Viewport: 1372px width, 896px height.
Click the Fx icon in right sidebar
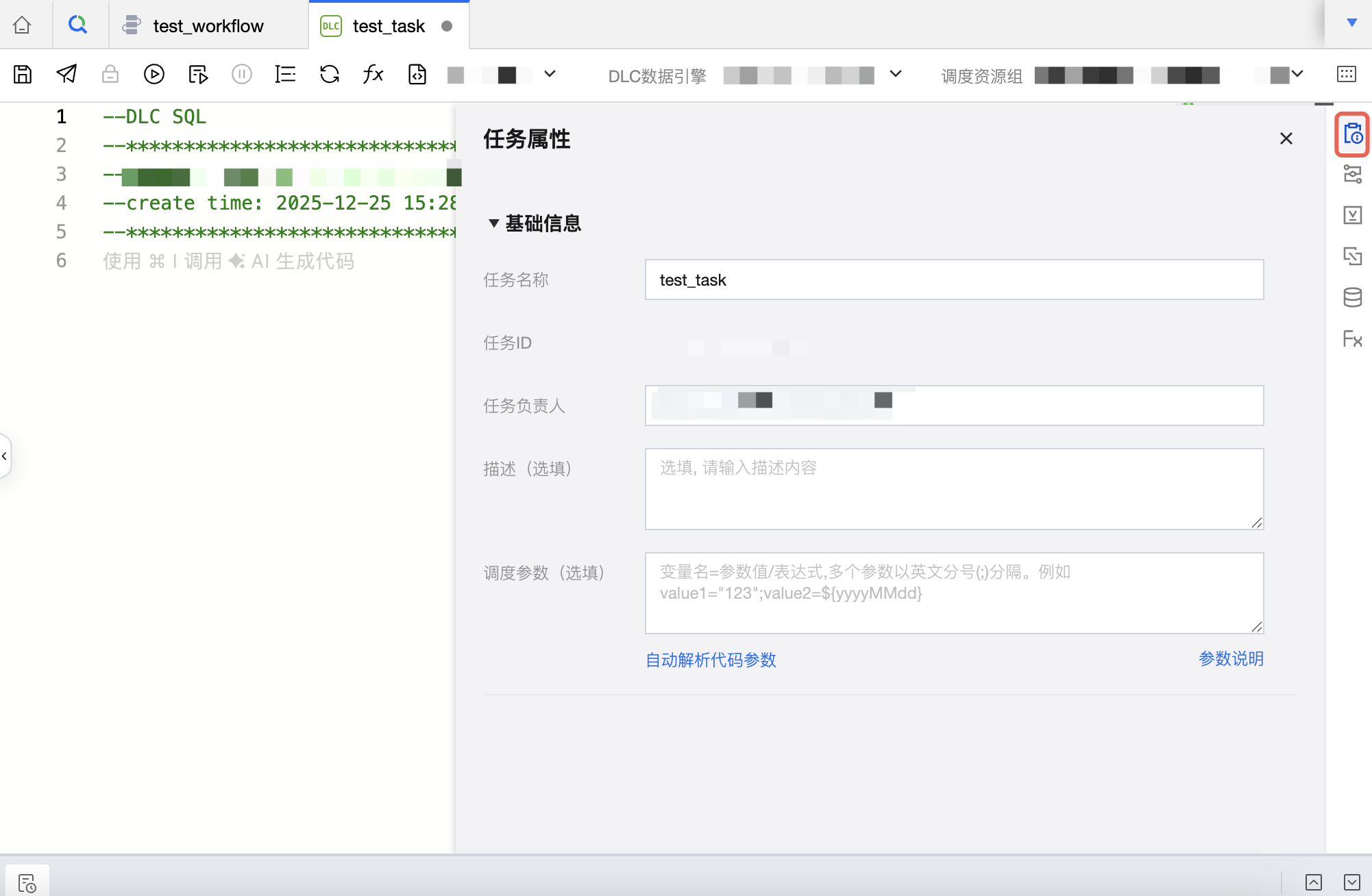pyautogui.click(x=1352, y=338)
